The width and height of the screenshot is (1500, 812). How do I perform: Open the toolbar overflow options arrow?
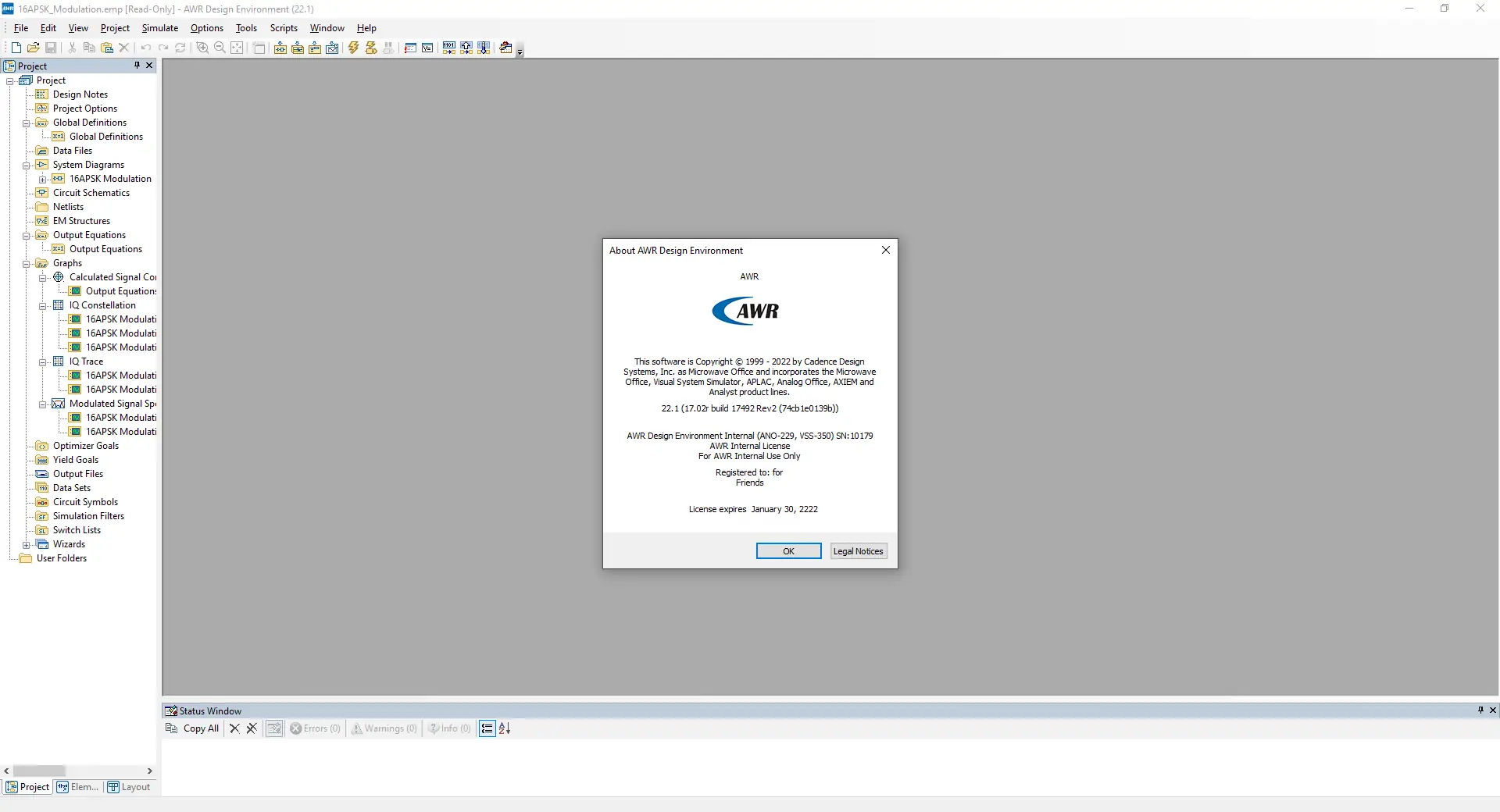point(520,52)
